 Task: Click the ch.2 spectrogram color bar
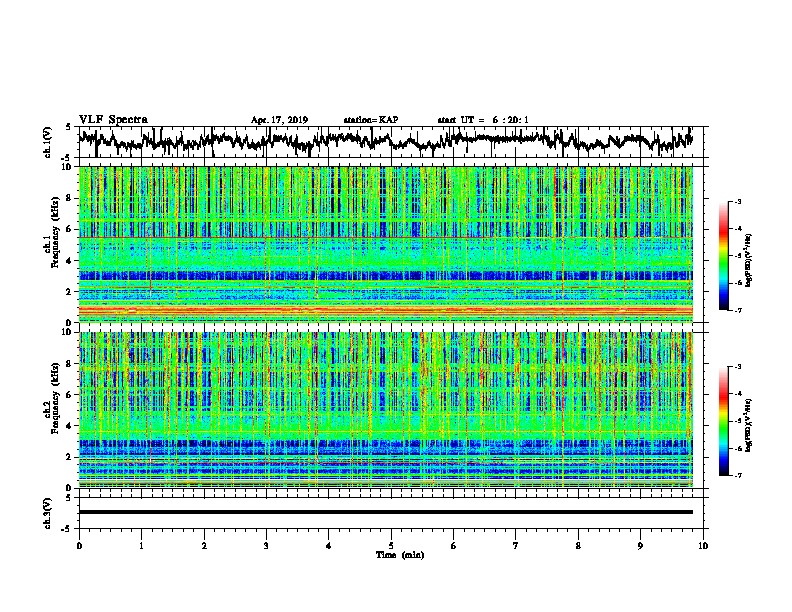(723, 421)
